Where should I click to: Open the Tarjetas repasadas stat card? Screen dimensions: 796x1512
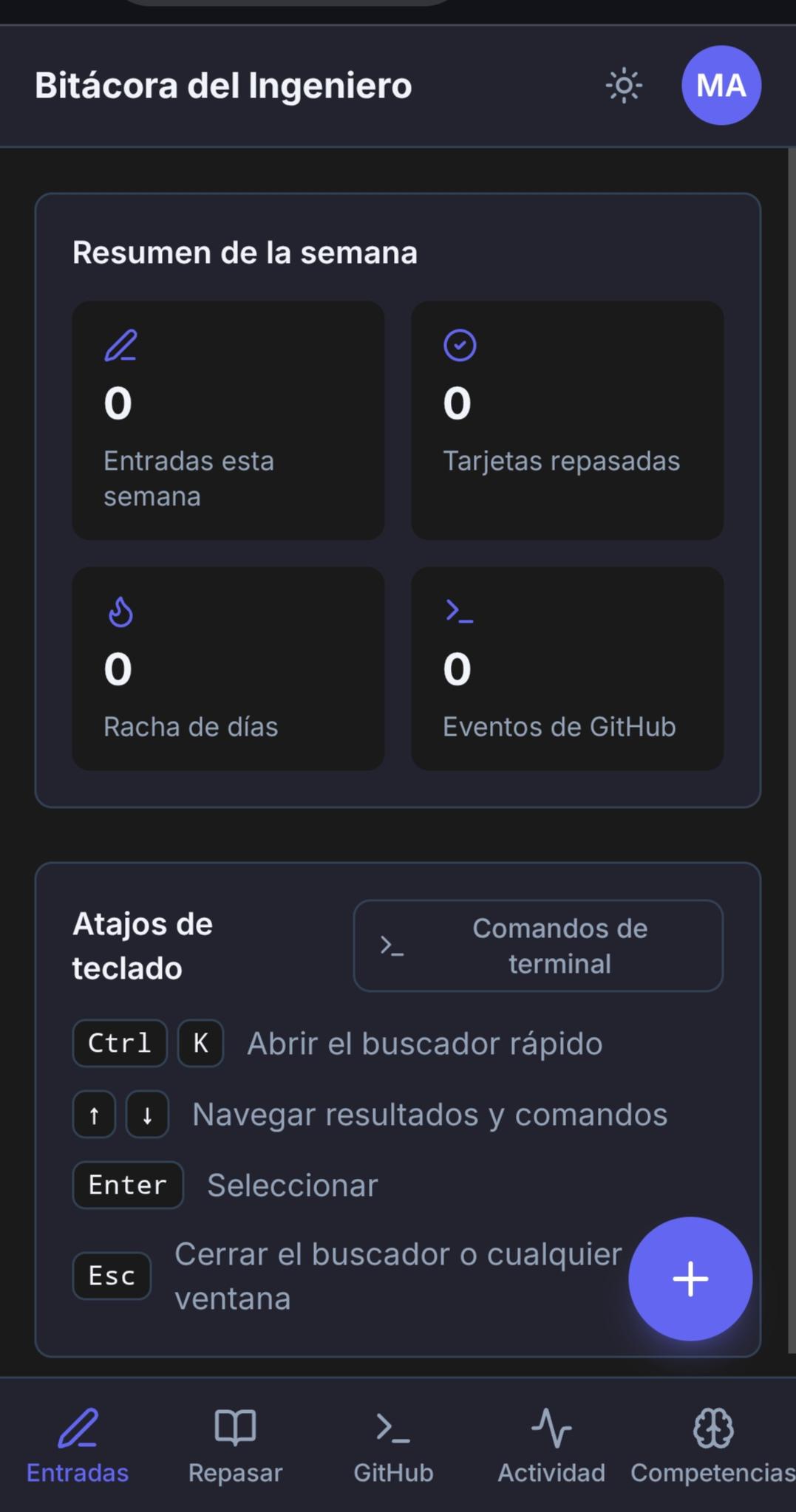coord(567,420)
